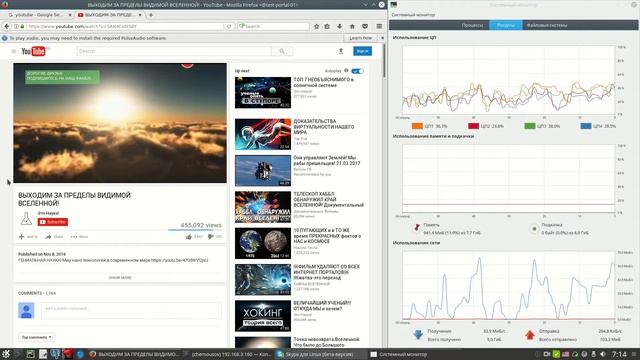Image resolution: width=640 pixels, height=360 pixels.
Task: Open the Earth and Moon video thumbnail
Action: click(263, 243)
